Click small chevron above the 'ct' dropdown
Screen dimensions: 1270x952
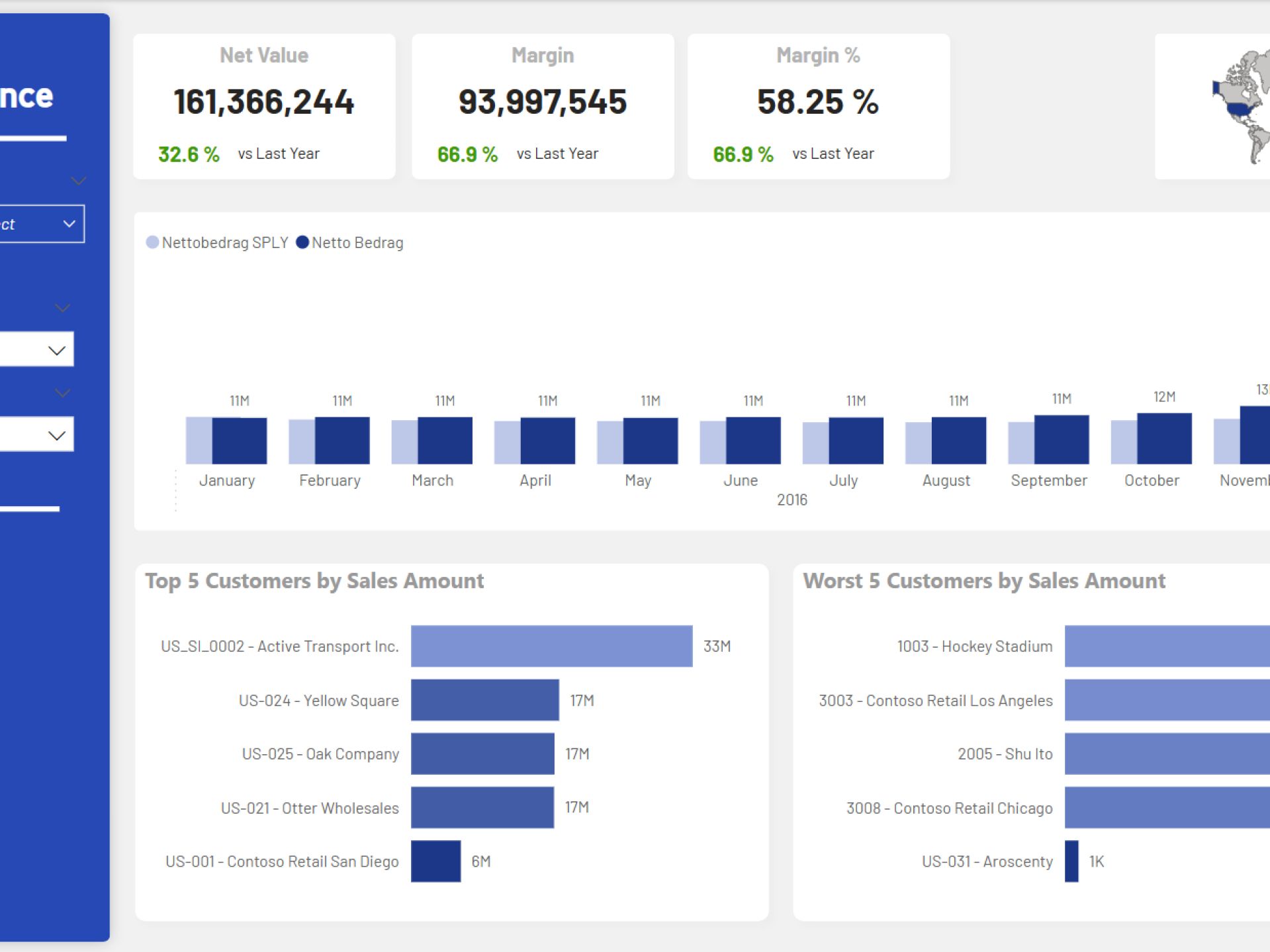(79, 181)
